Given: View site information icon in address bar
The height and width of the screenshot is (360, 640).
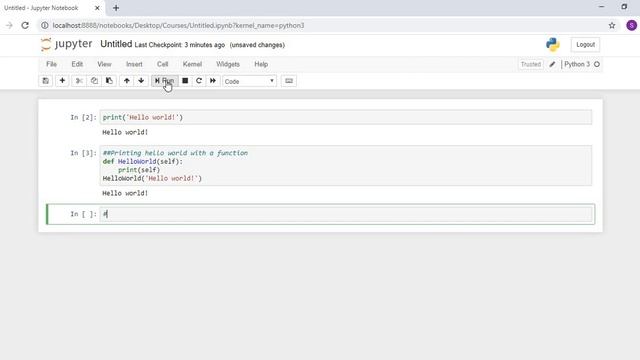Looking at the screenshot, I should coord(44,25).
